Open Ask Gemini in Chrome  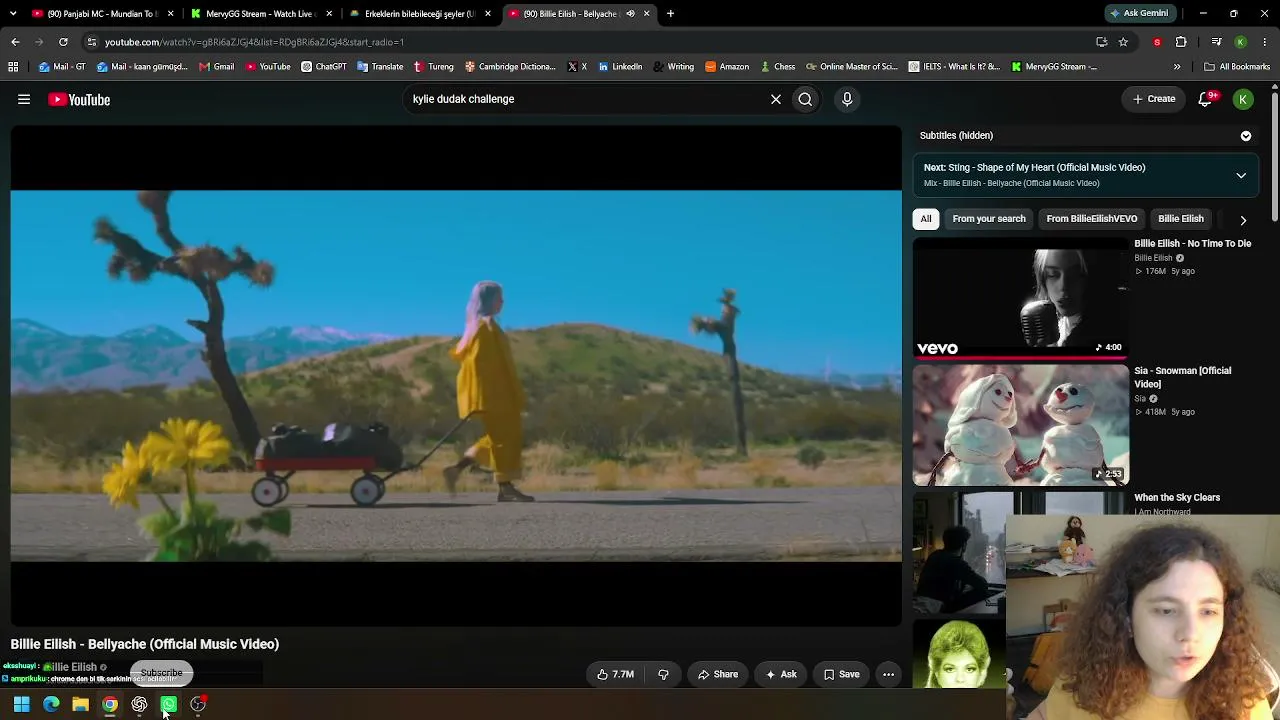[1139, 14]
